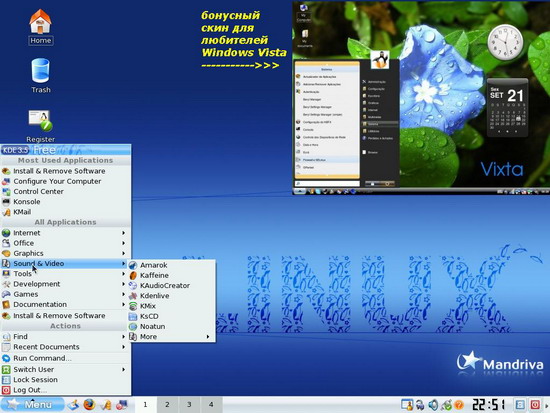550x413 pixels.
Task: Click Install & Remove Software in most used
Action: pyautogui.click(x=66, y=171)
